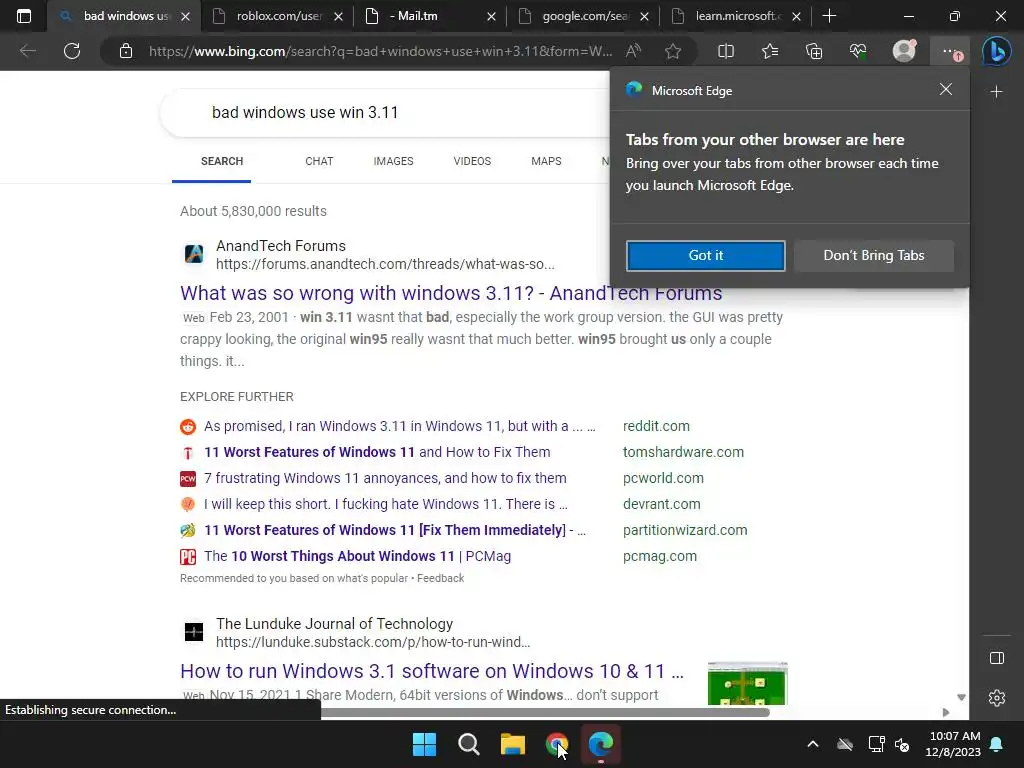Click the Feedback link
Image resolution: width=1024 pixels, height=768 pixels.
click(440, 579)
